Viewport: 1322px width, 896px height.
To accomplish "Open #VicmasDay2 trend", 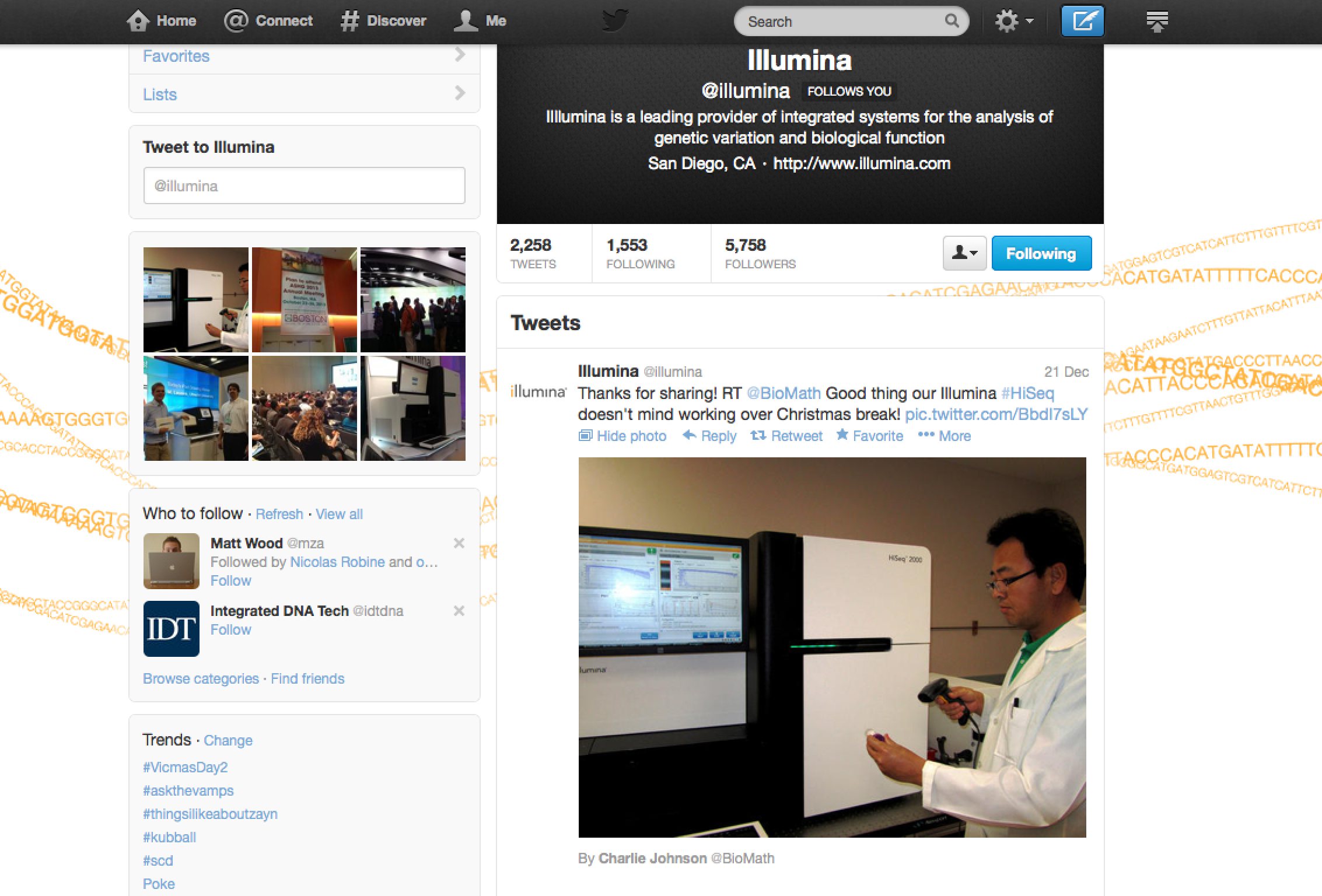I will pyautogui.click(x=185, y=767).
